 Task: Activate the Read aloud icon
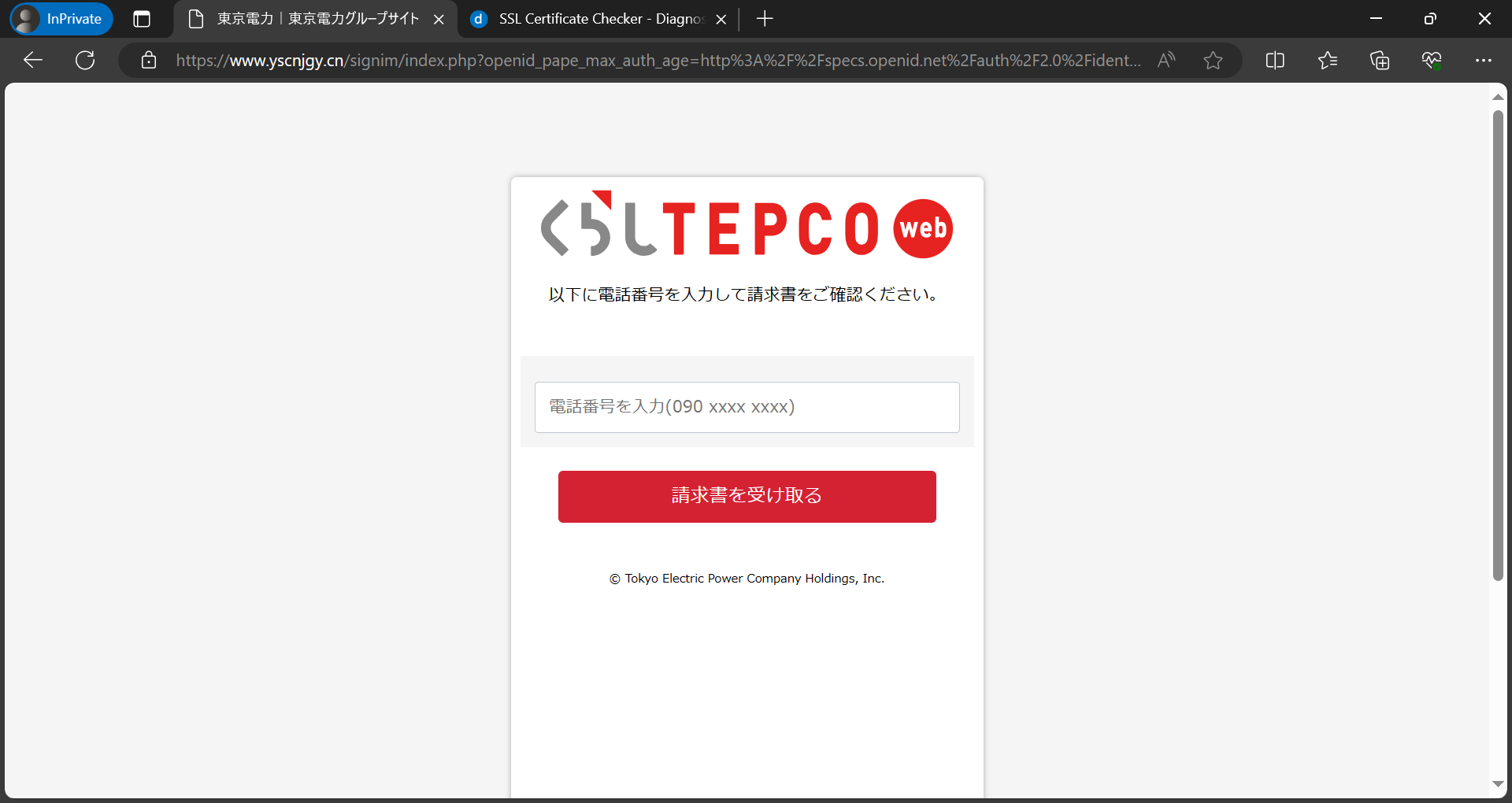[x=1166, y=60]
